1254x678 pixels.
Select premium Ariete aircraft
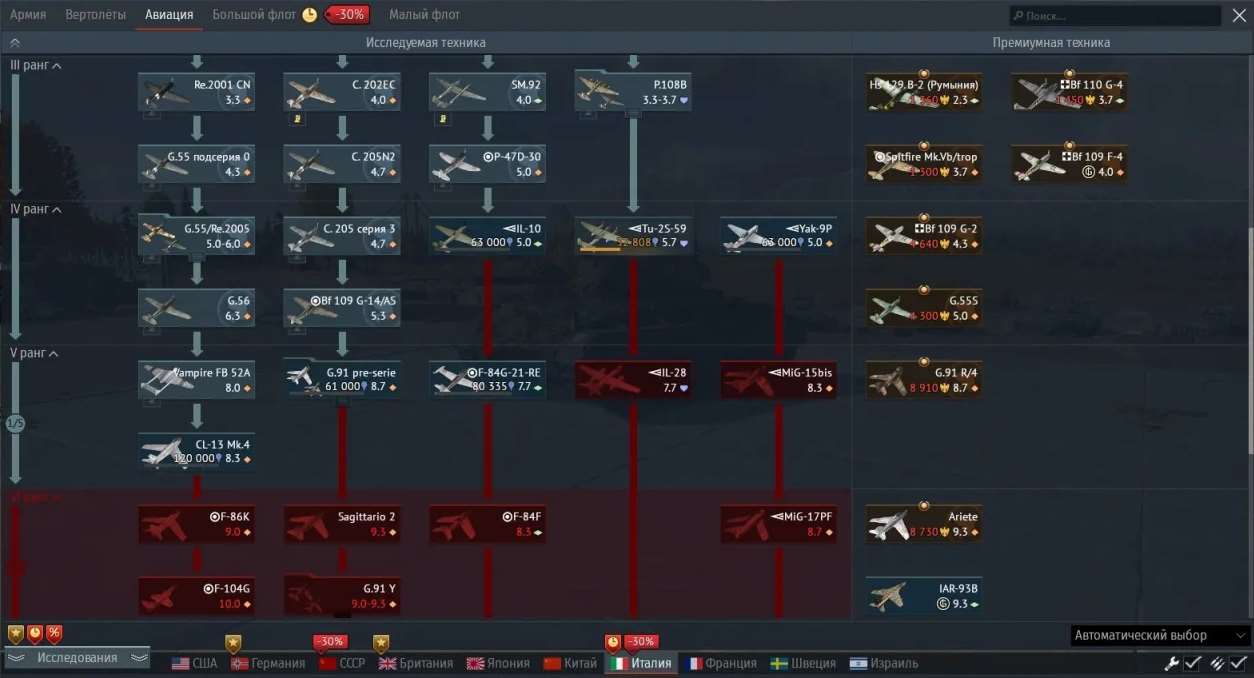(x=924, y=524)
